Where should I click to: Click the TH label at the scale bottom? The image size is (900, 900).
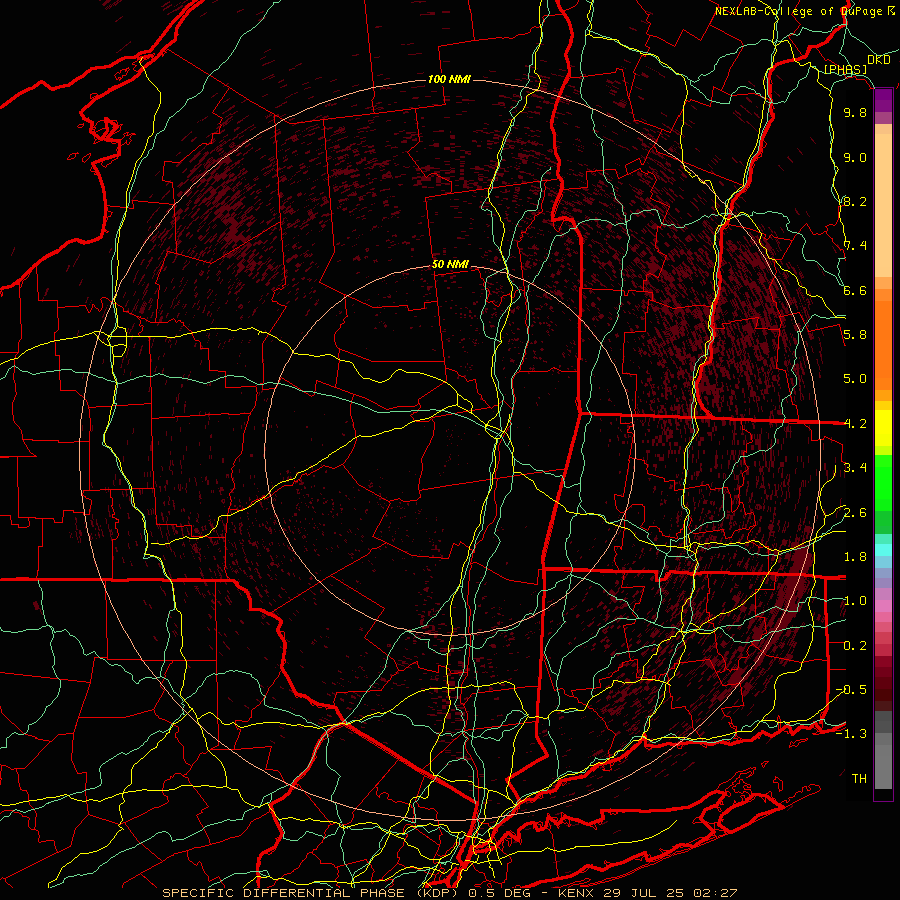point(859,779)
